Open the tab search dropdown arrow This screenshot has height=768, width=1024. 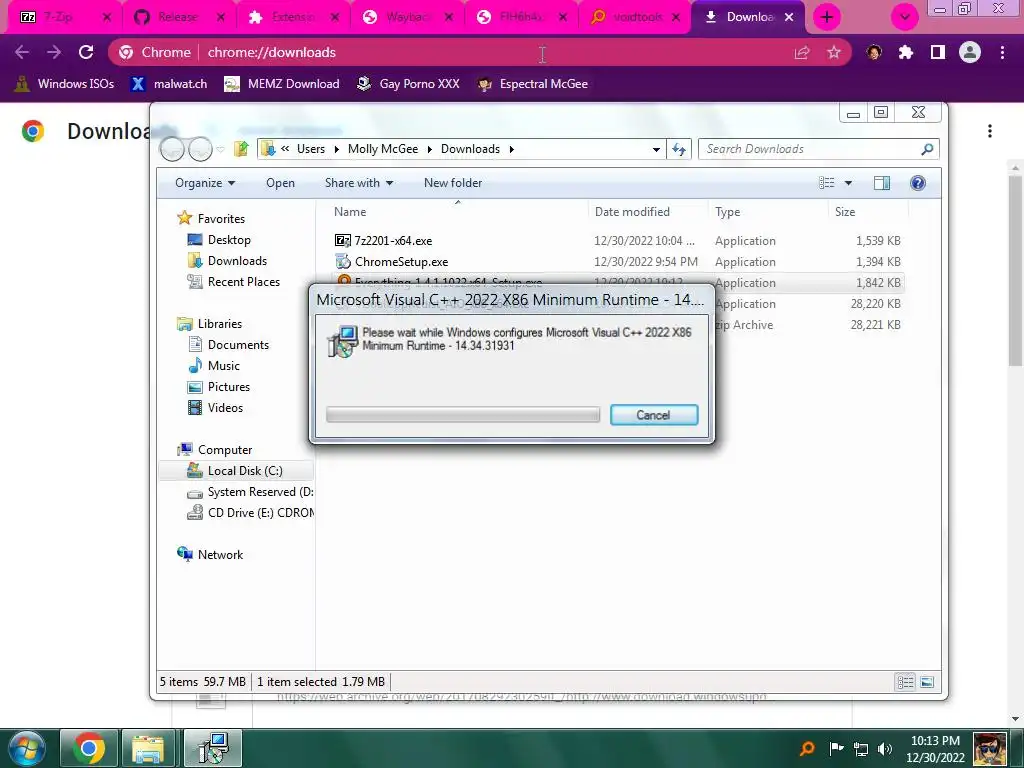(904, 17)
